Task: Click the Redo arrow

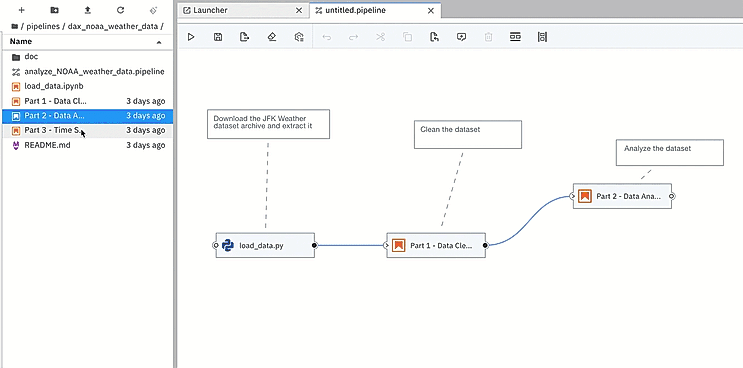Action: point(353,37)
